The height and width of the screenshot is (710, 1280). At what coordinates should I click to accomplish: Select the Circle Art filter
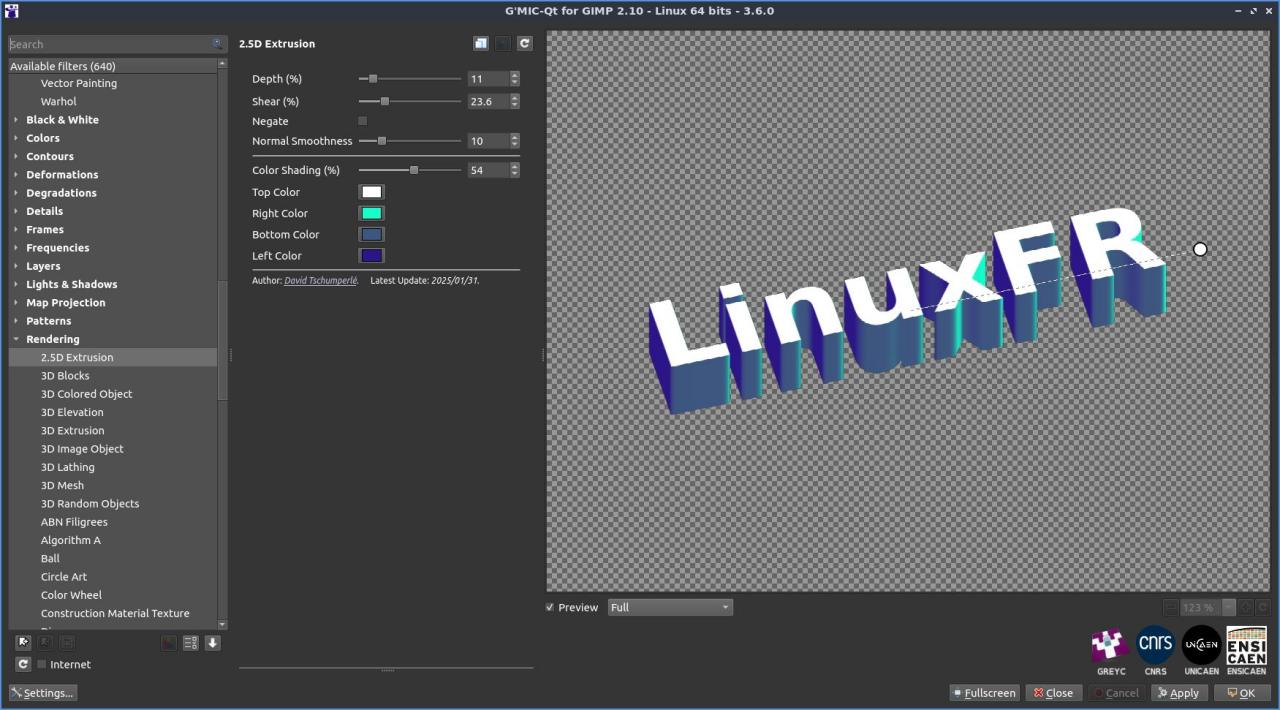click(x=64, y=577)
